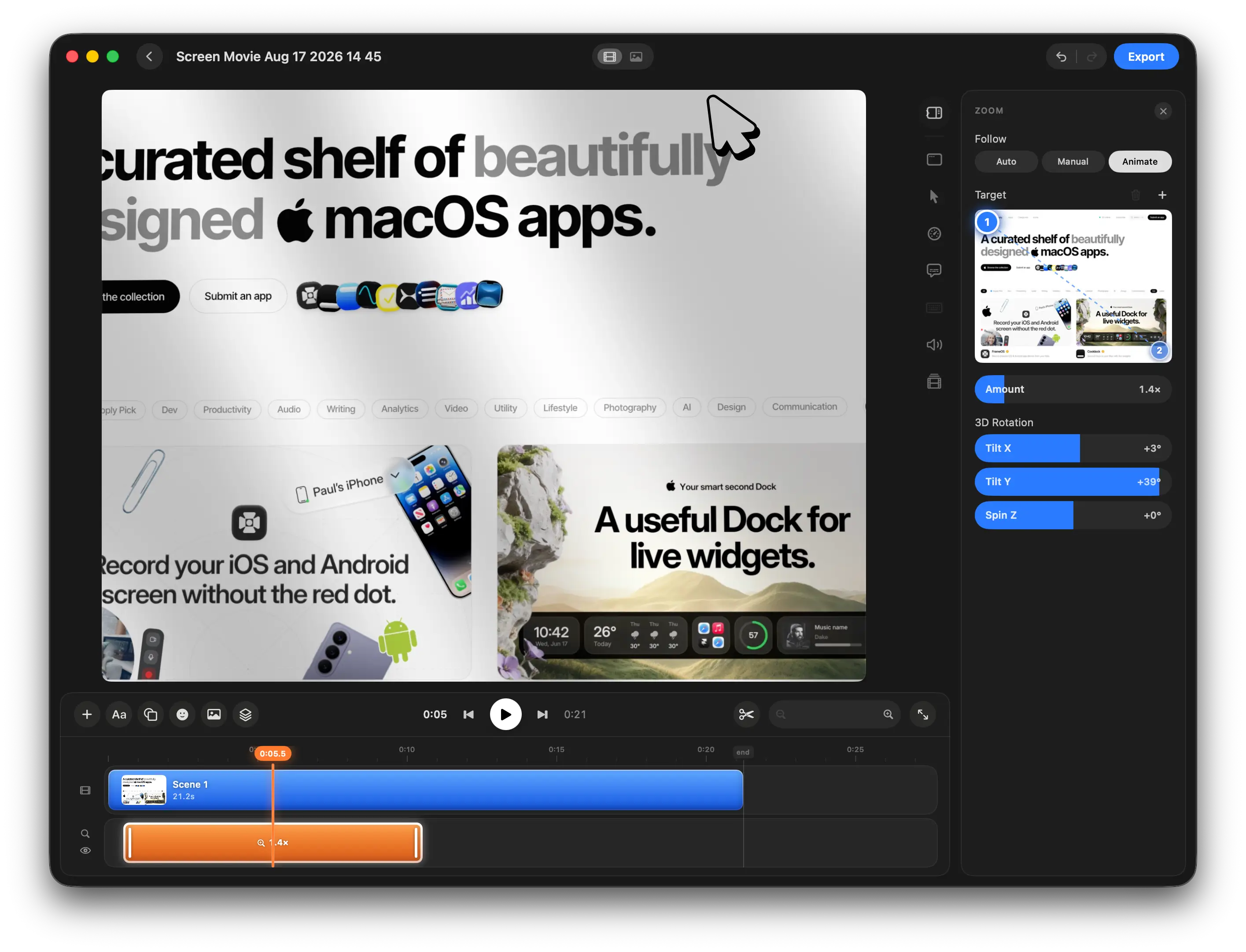Open the film clip settings icon
This screenshot has height=952, width=1246.
pyautogui.click(x=934, y=382)
